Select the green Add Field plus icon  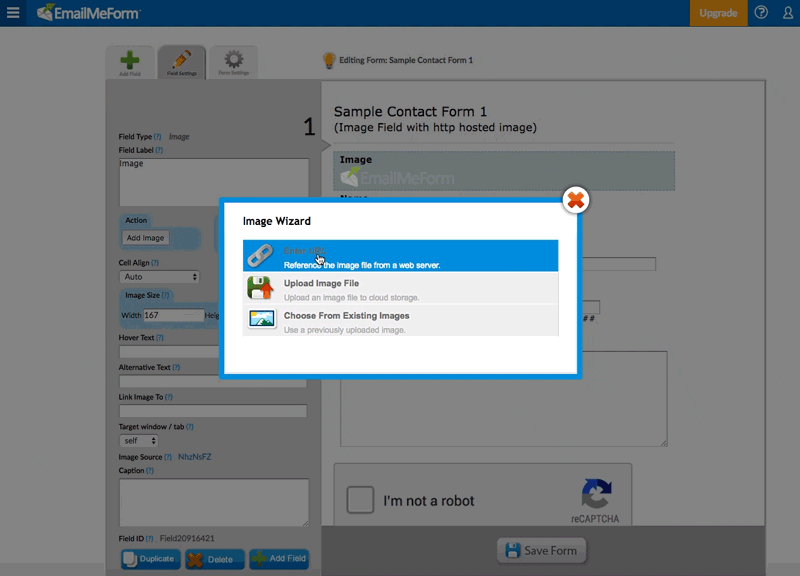point(131,56)
